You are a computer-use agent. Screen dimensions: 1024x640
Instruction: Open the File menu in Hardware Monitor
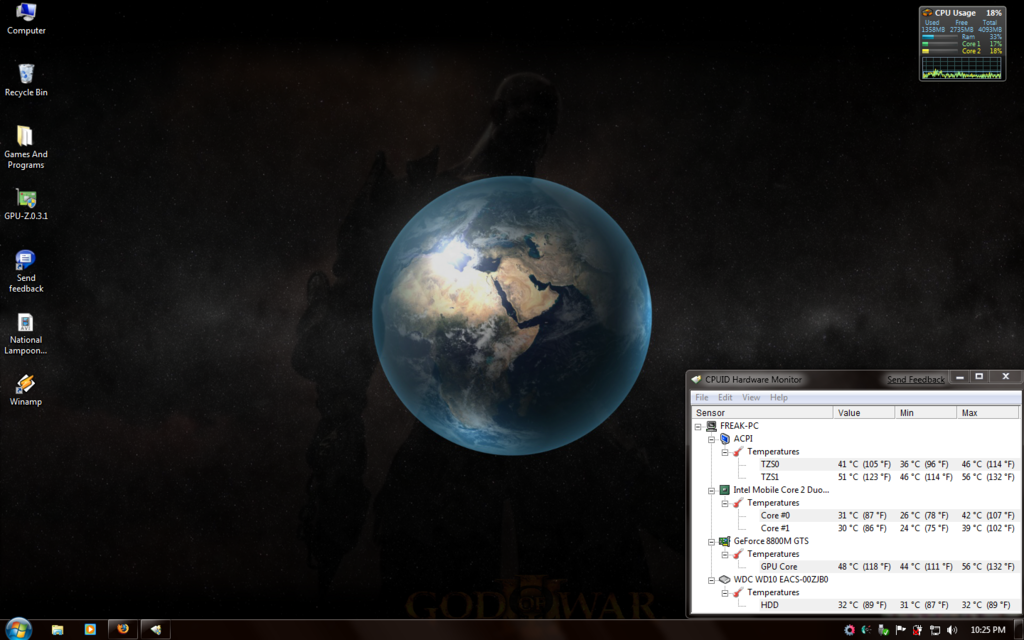(702, 397)
